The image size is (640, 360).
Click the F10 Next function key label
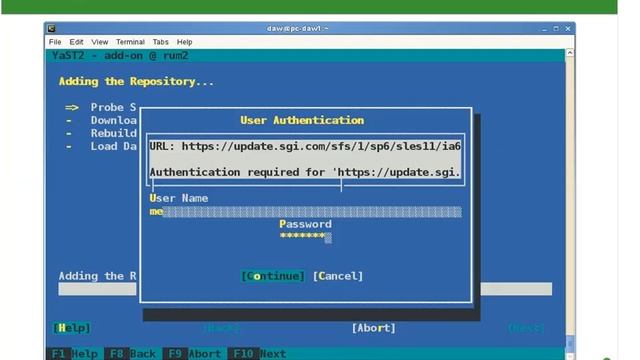click(258, 353)
